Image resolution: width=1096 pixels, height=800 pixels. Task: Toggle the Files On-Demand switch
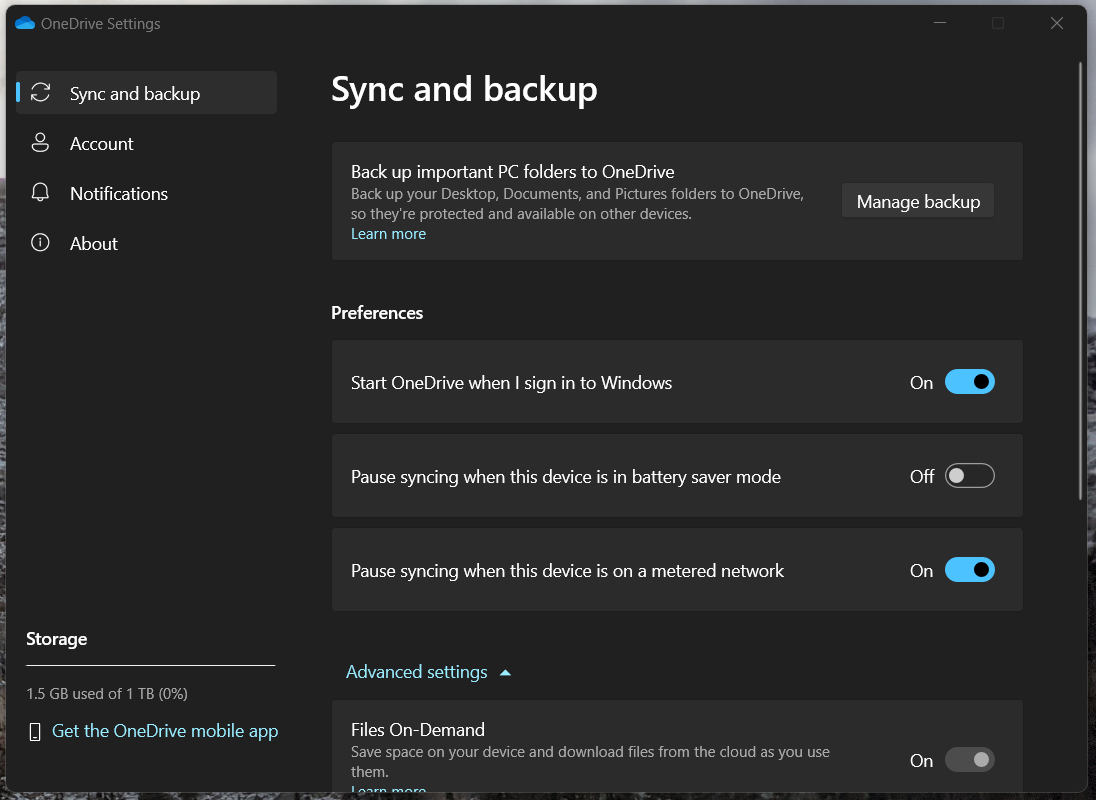pyautogui.click(x=969, y=759)
